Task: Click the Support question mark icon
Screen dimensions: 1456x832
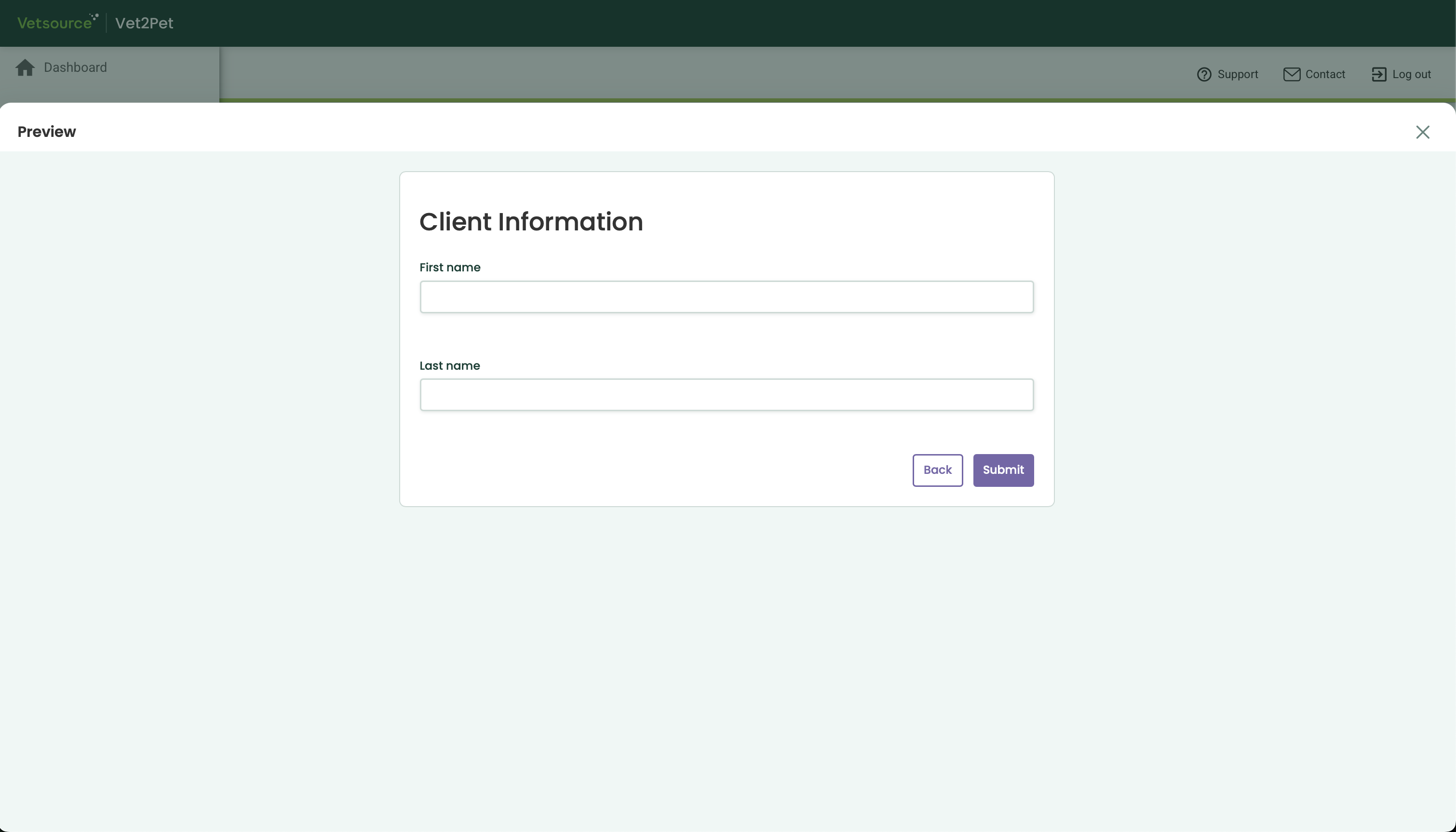Action: [1204, 74]
